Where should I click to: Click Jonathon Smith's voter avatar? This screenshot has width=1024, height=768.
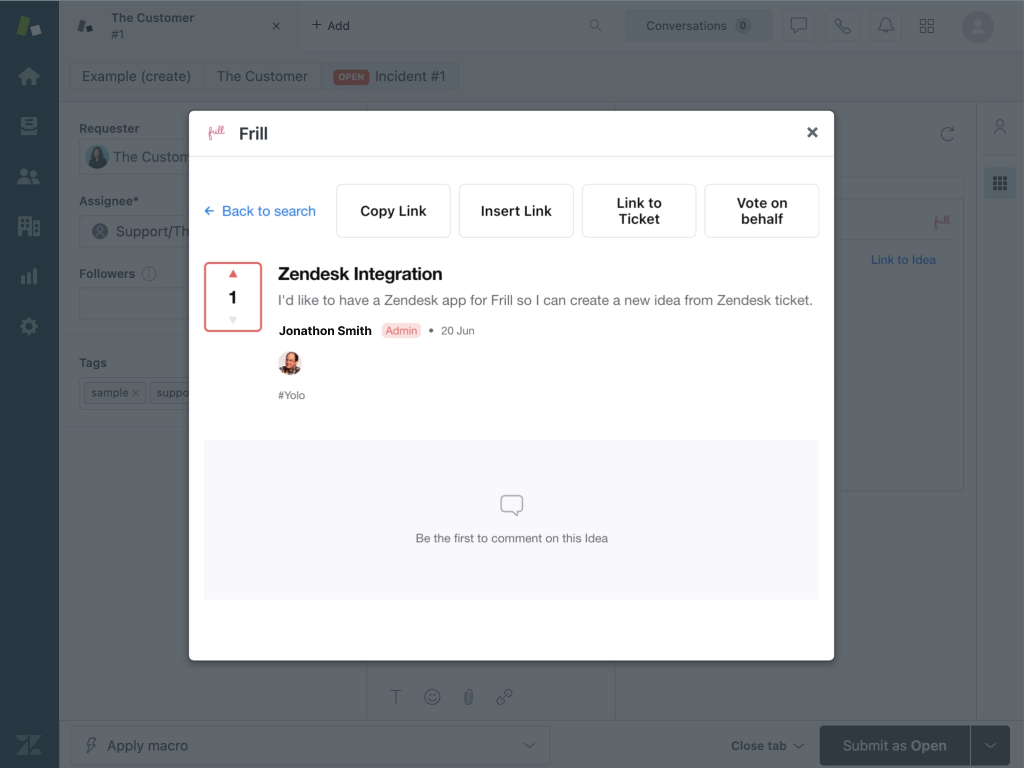[x=290, y=363]
